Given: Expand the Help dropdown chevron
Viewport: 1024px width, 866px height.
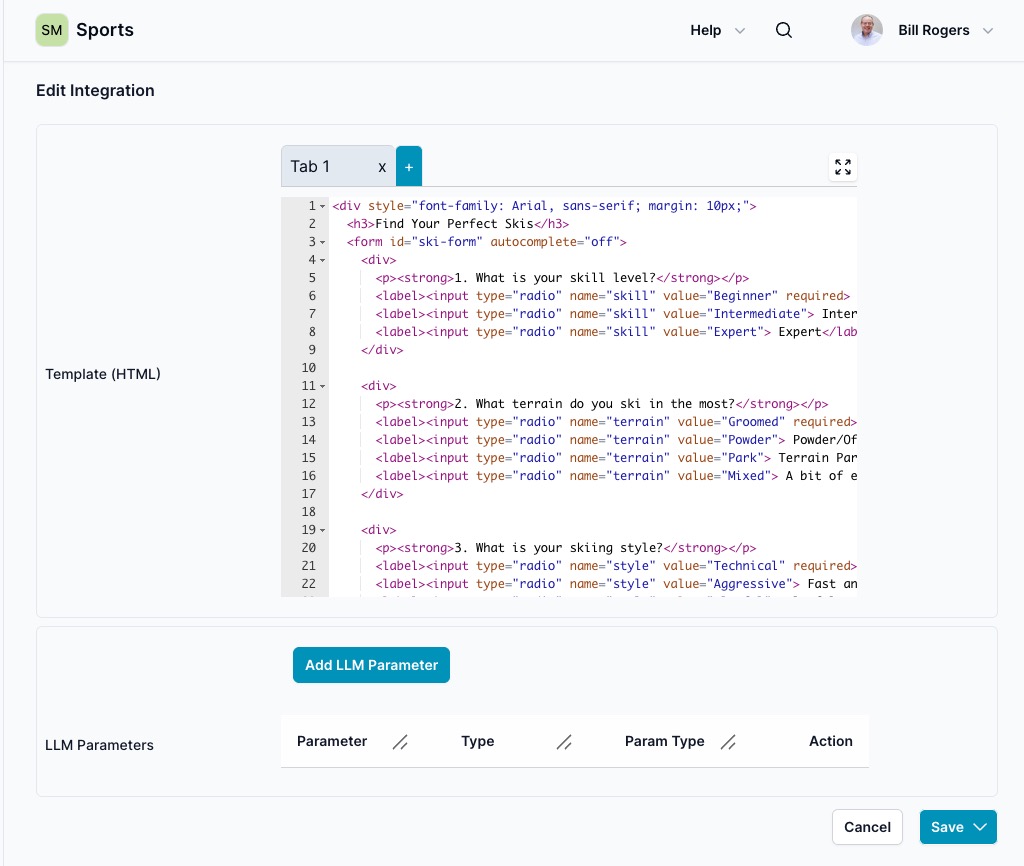Looking at the screenshot, I should 740,31.
